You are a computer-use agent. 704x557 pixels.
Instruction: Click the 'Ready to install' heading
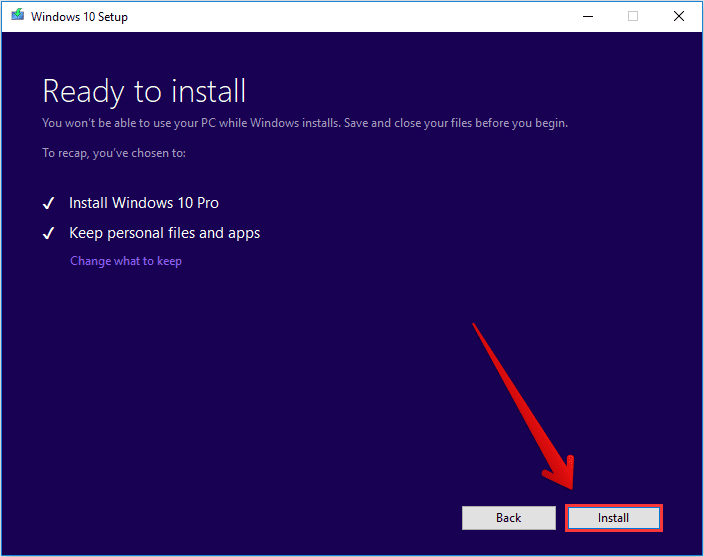144,91
